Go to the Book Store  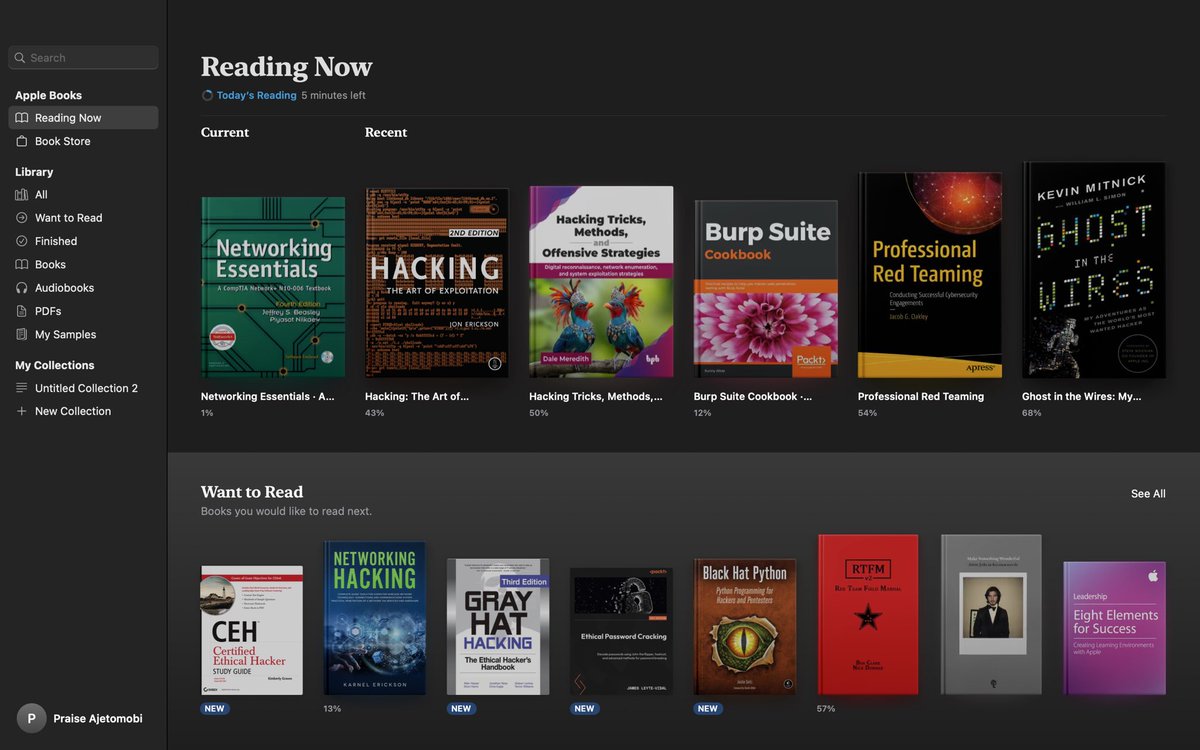(83, 141)
